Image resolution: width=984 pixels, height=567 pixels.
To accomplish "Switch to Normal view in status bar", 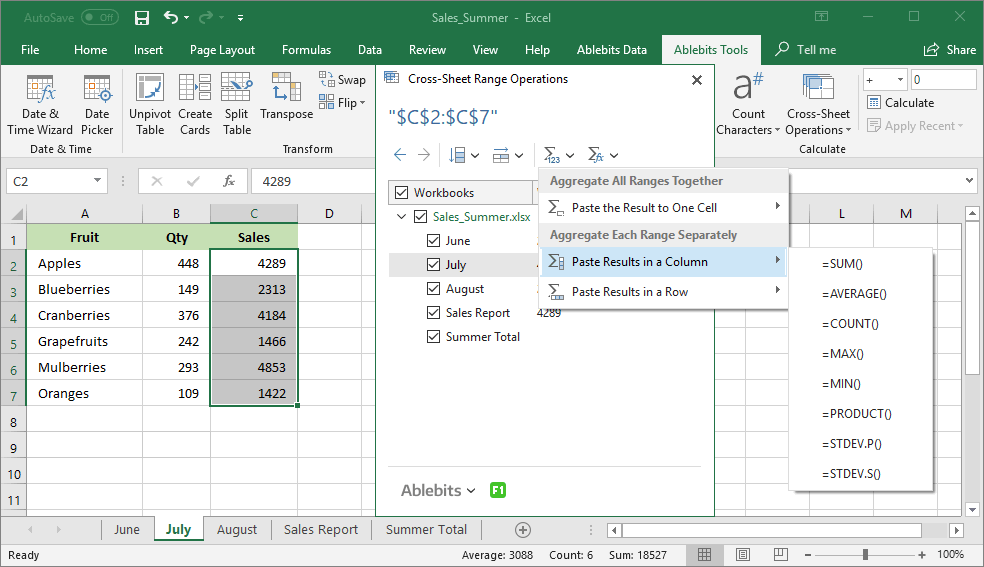I will (x=705, y=554).
